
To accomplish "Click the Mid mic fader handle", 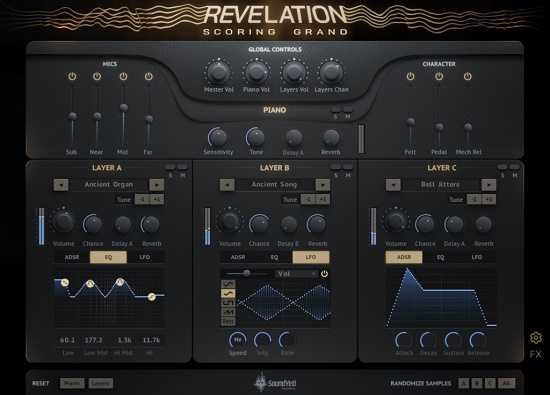I will [123, 107].
